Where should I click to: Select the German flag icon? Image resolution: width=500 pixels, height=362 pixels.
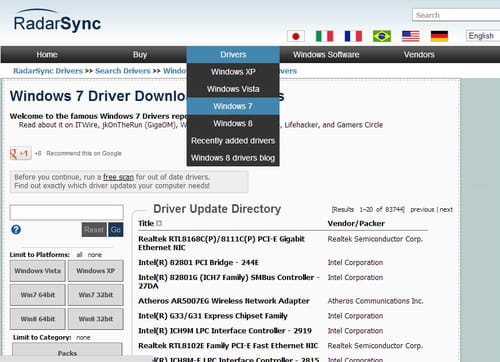(439, 36)
